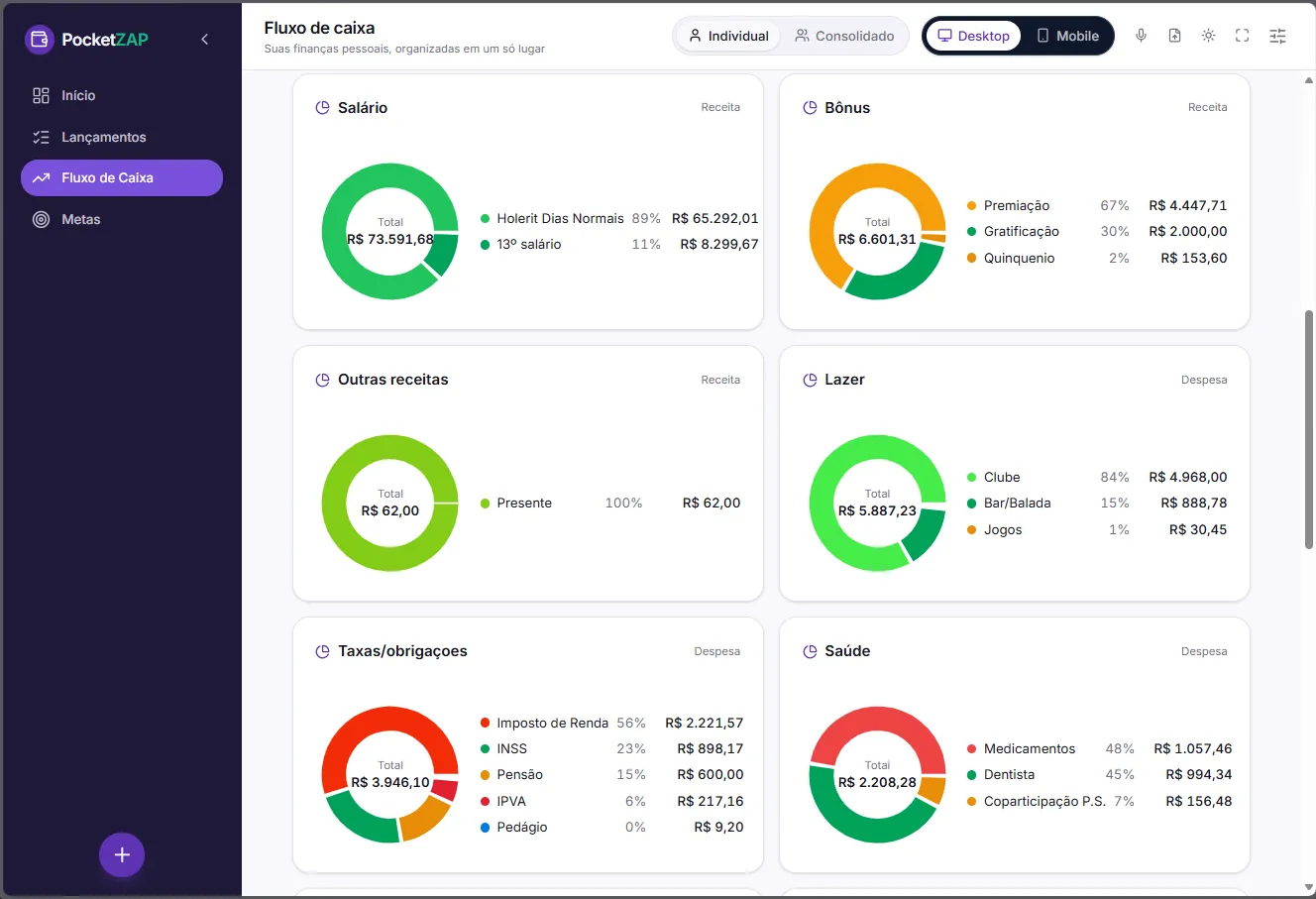Click green dot beside Holerit Dias Normais

coord(486,218)
